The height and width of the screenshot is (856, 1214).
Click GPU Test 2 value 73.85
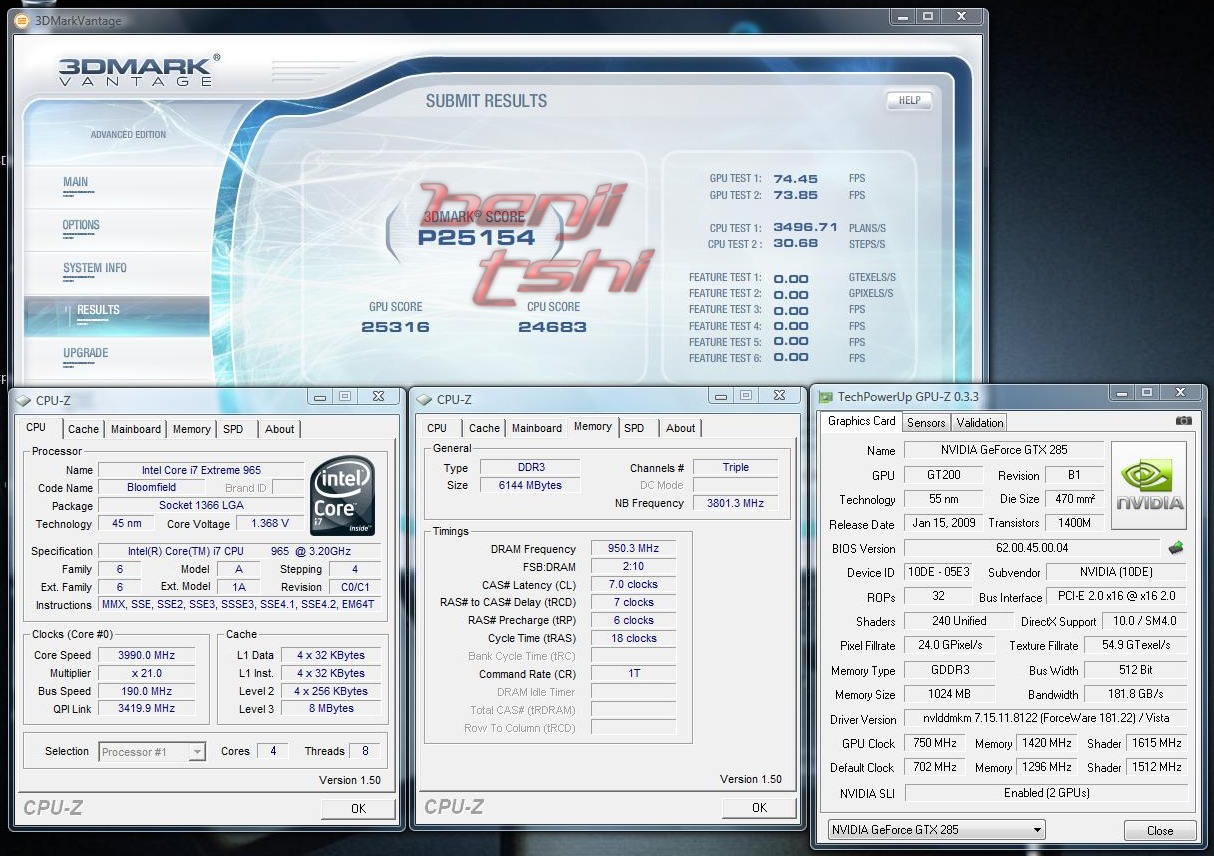click(795, 195)
